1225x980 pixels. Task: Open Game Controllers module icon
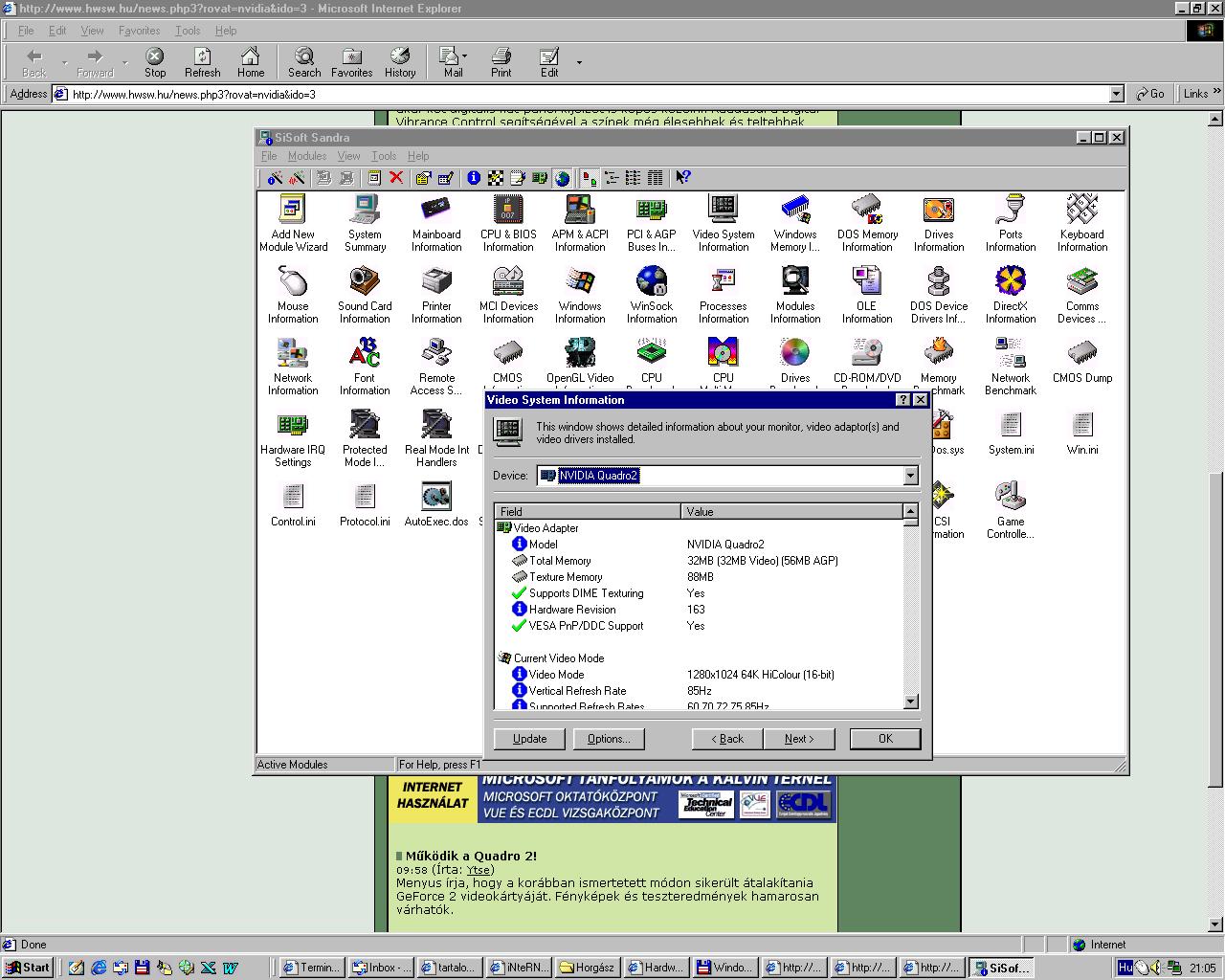click(1011, 509)
